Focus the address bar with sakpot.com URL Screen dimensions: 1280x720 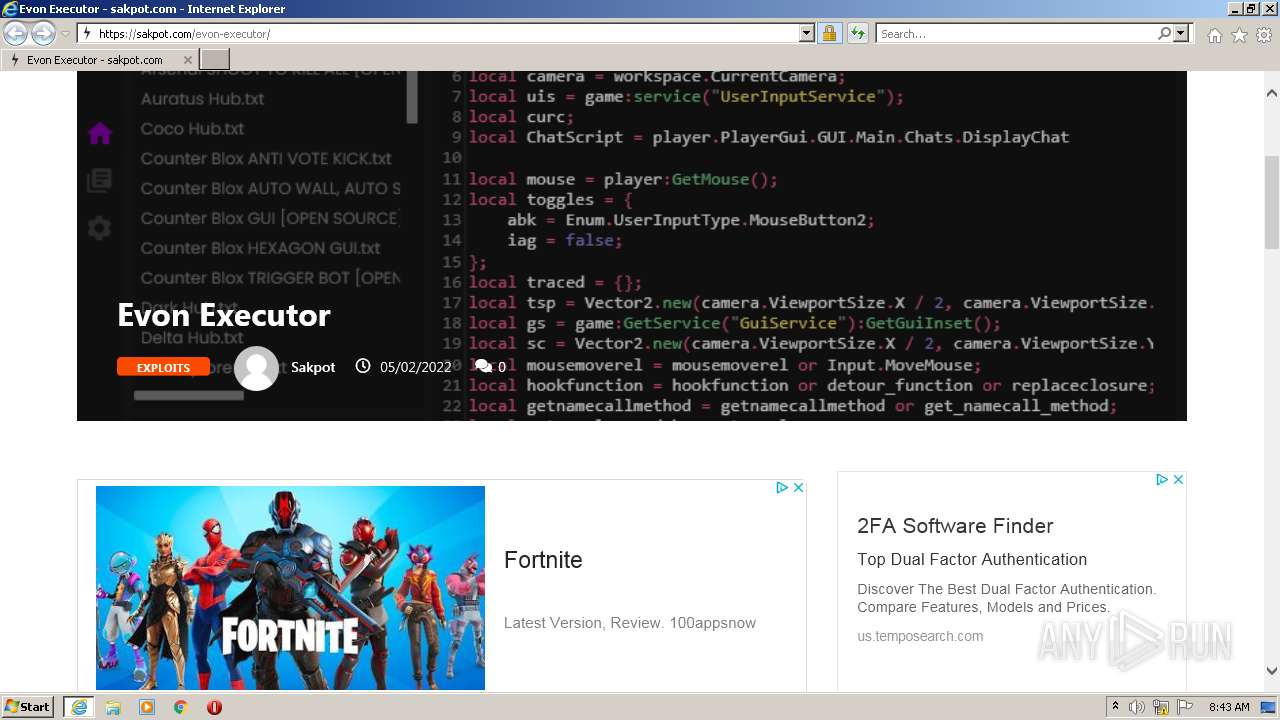click(438, 34)
